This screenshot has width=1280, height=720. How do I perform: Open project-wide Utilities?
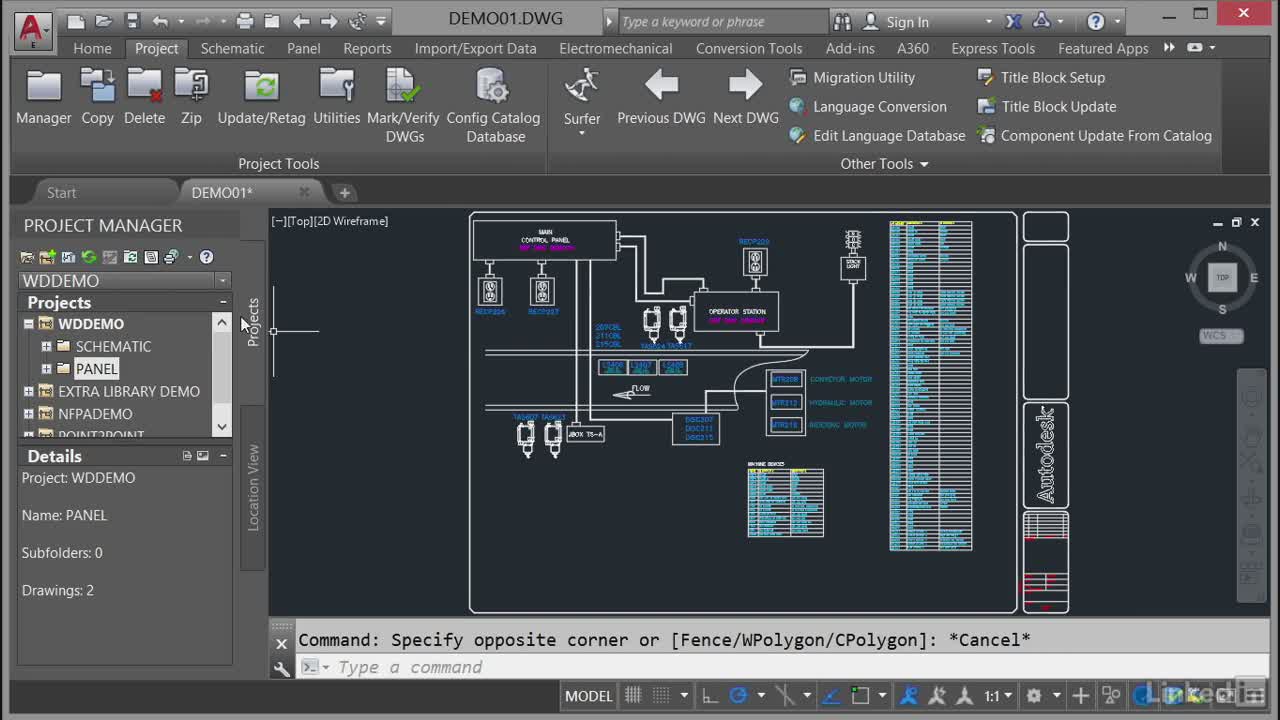[336, 97]
